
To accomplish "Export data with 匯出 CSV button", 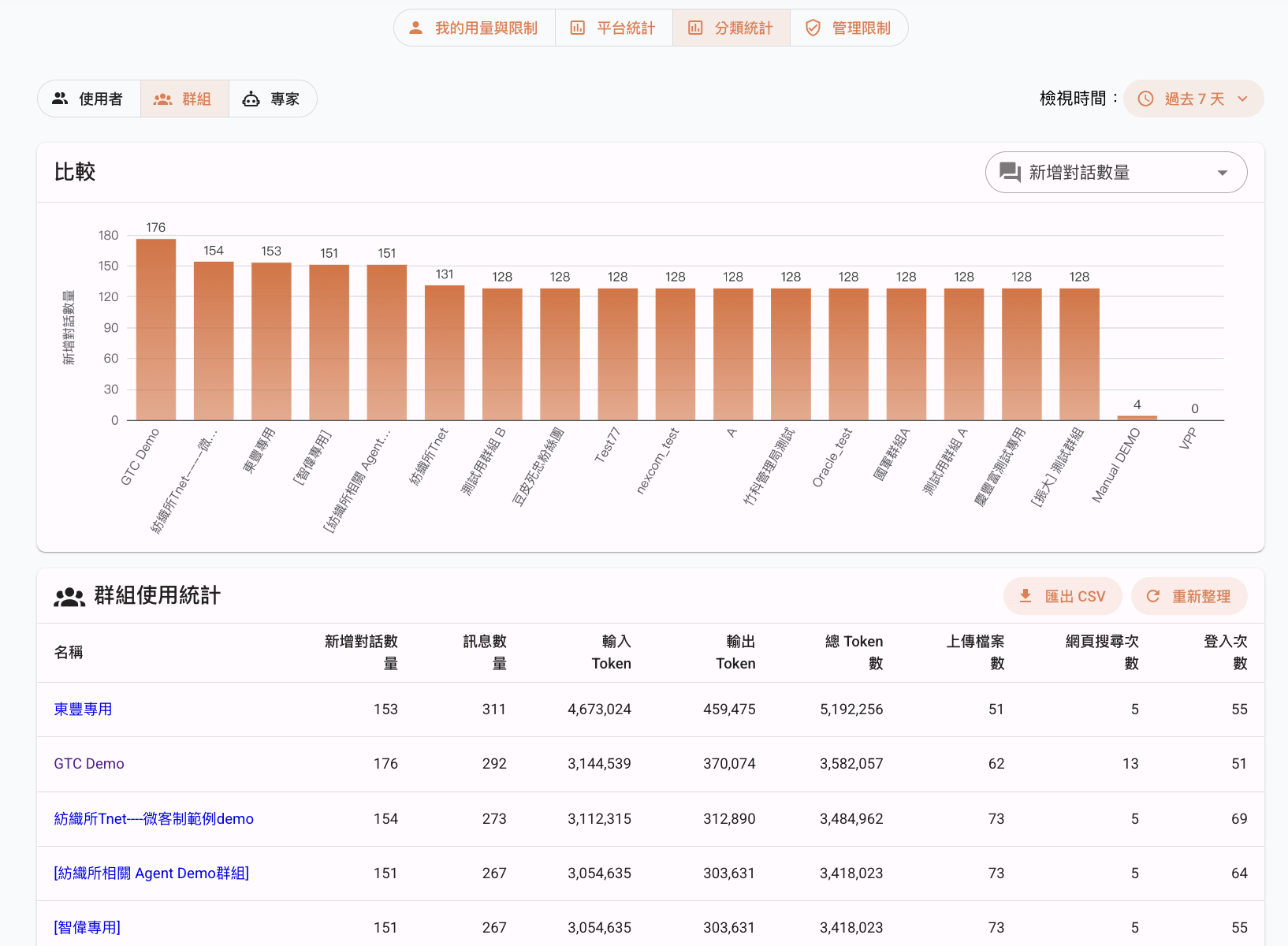I will [x=1063, y=596].
